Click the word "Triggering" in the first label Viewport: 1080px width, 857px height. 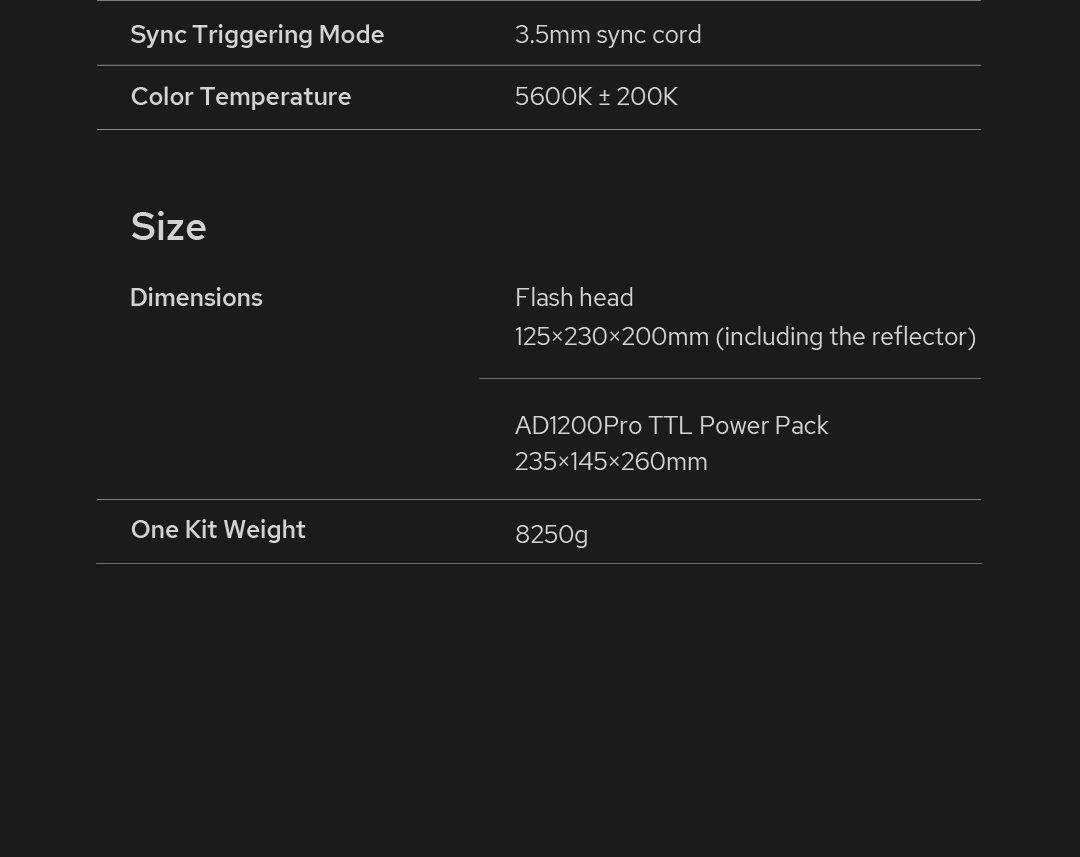pyautogui.click(x=252, y=35)
